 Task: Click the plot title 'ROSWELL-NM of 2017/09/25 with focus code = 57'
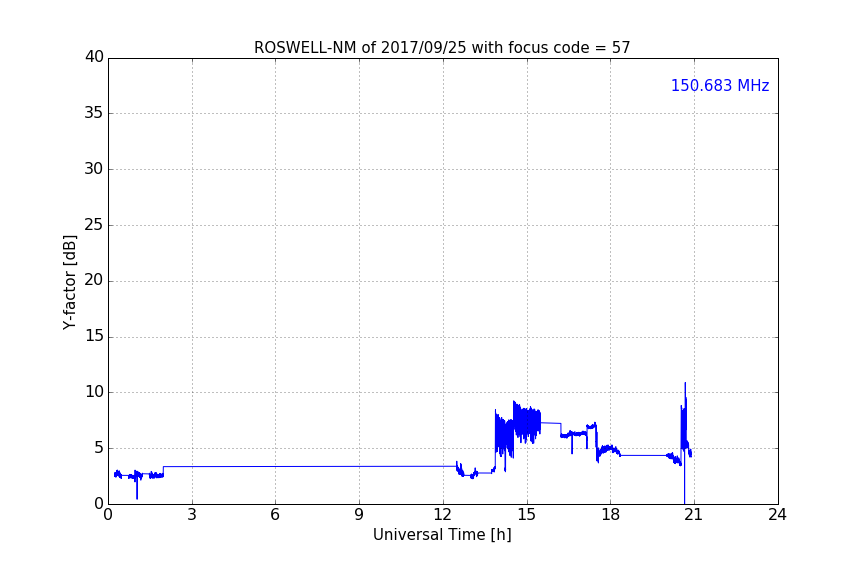(x=442, y=48)
